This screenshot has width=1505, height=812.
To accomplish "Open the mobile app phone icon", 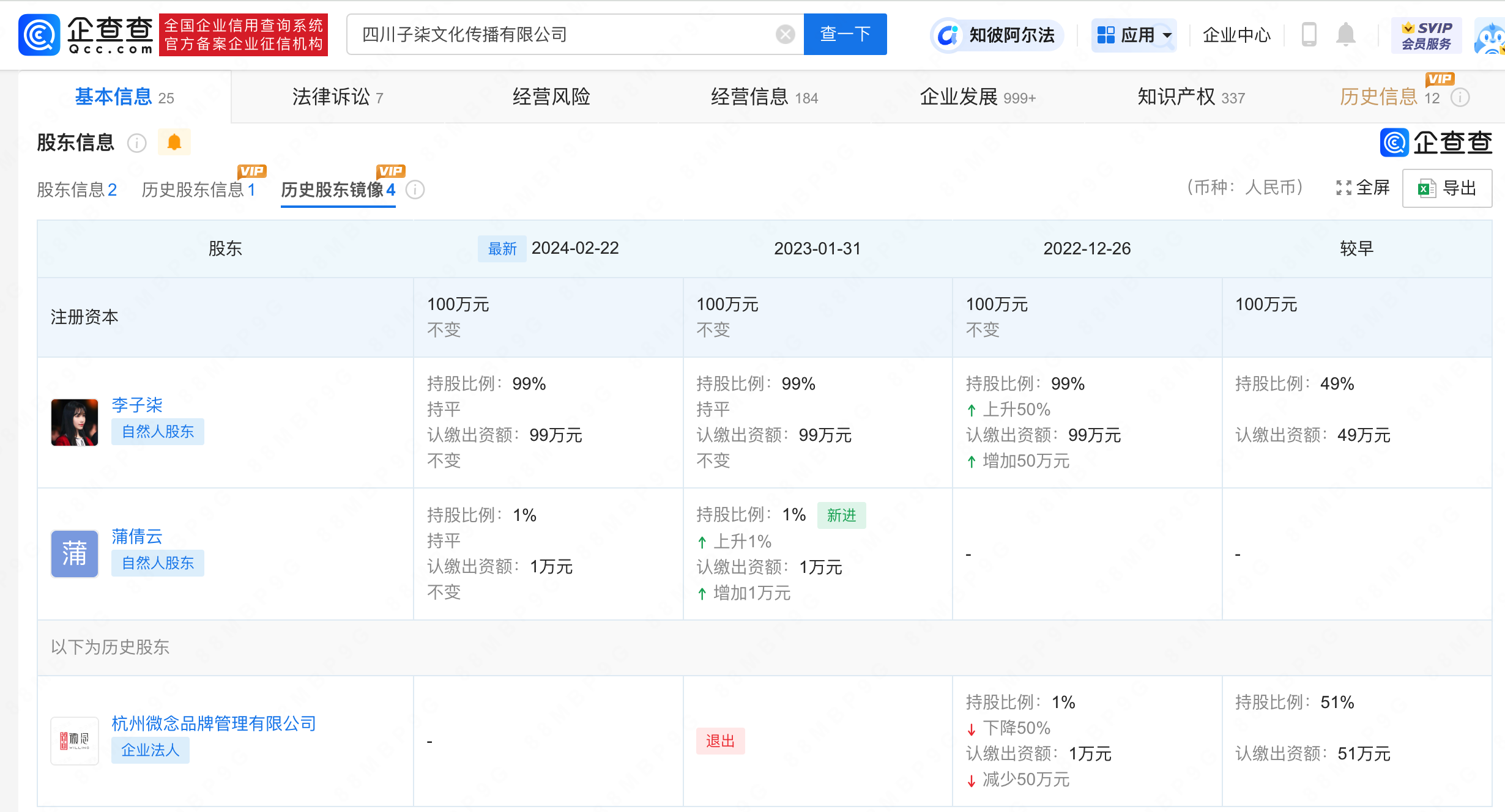I will [x=1309, y=34].
